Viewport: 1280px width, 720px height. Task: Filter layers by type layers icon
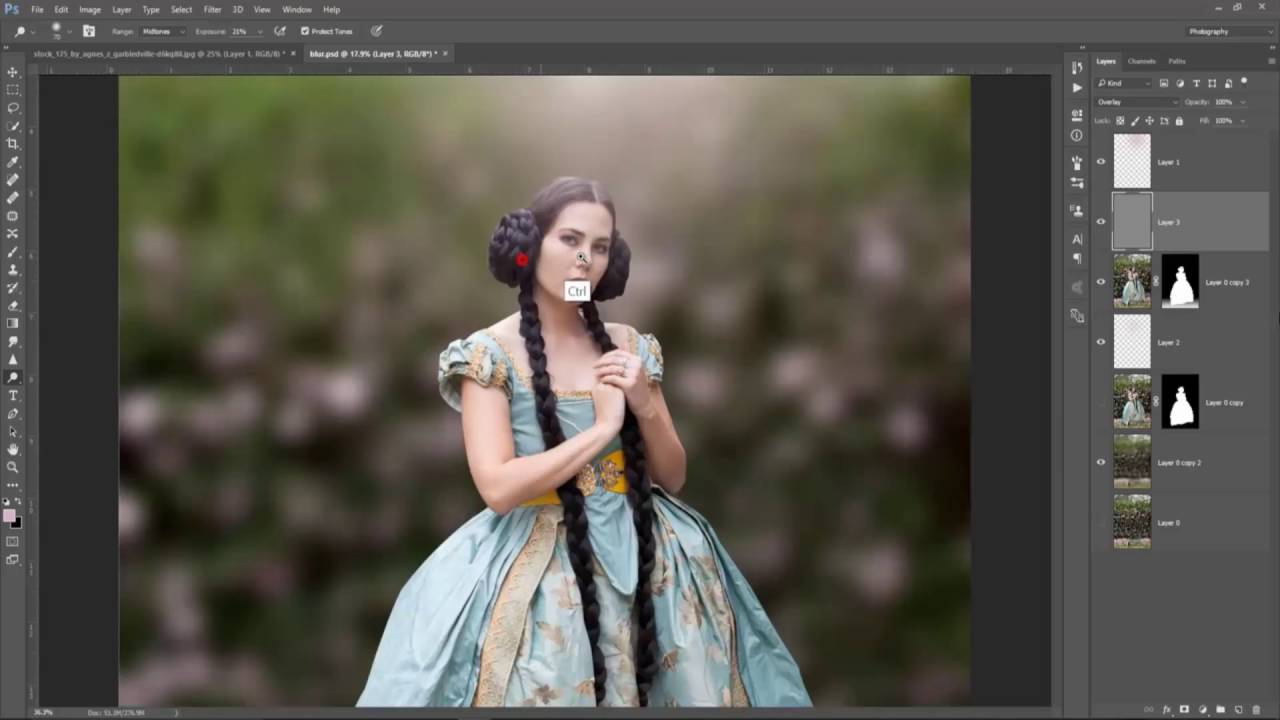click(x=1196, y=83)
